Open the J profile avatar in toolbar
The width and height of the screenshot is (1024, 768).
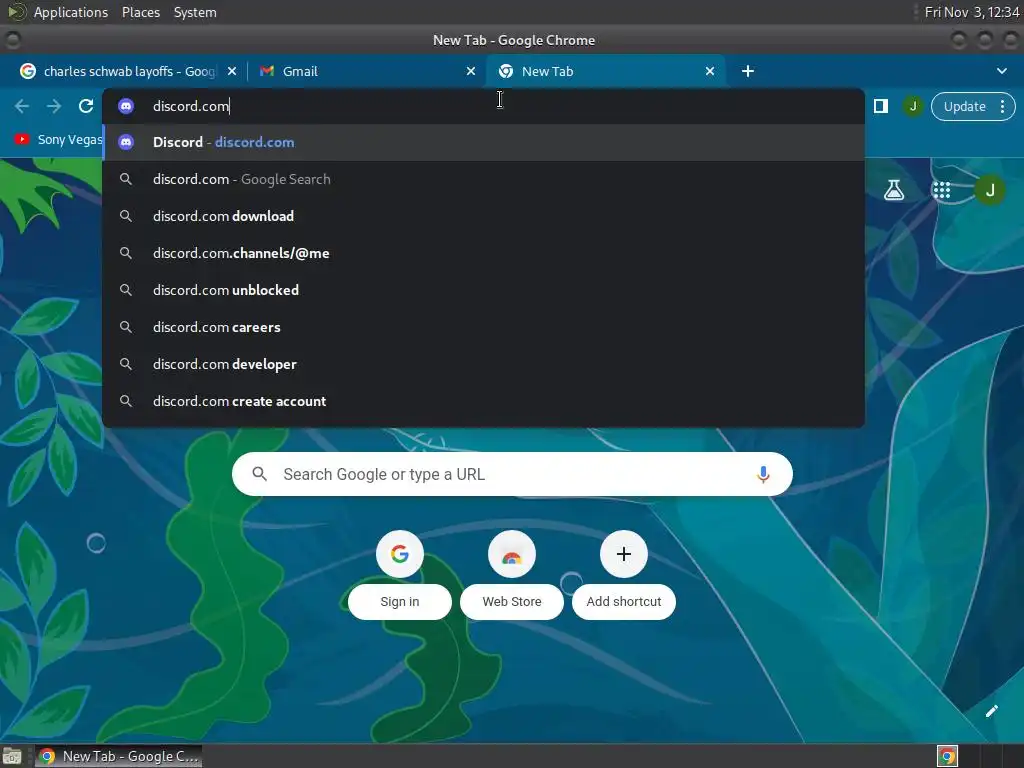coord(912,106)
